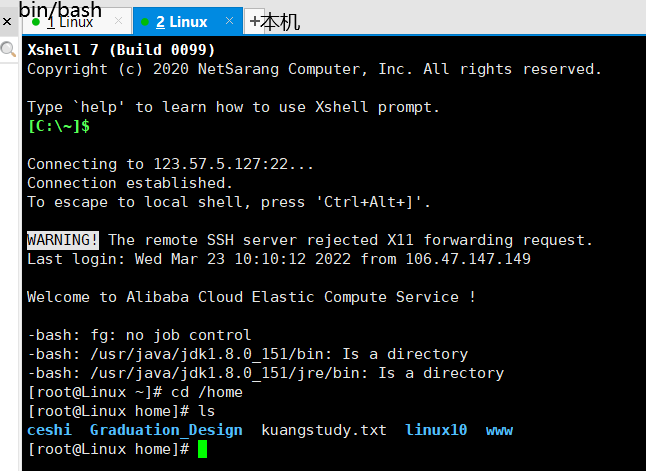
Task: Switch to the "1 Linux" session tab
Action: pyautogui.click(x=72, y=21)
